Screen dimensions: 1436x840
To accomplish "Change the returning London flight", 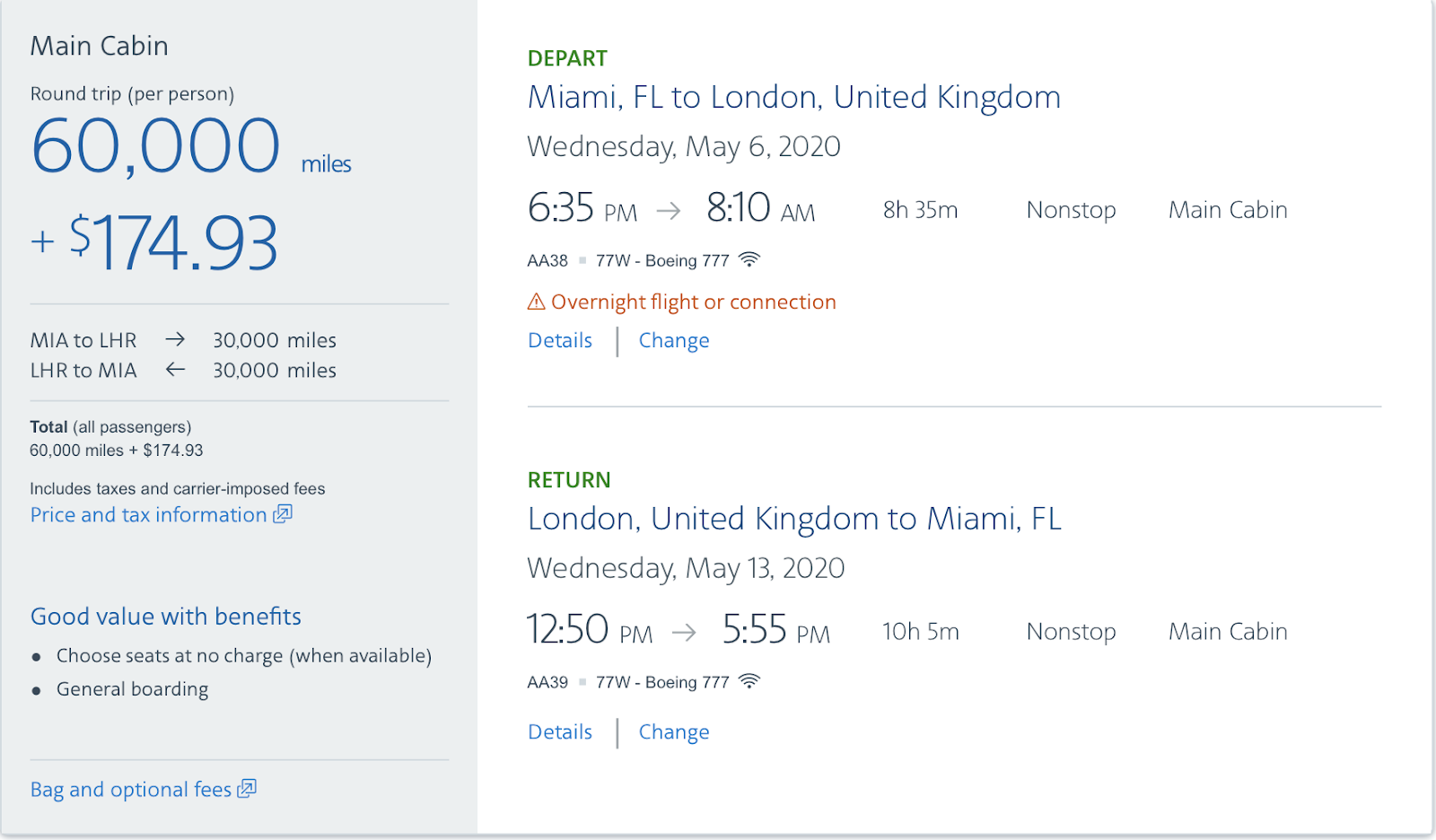I will click(673, 731).
